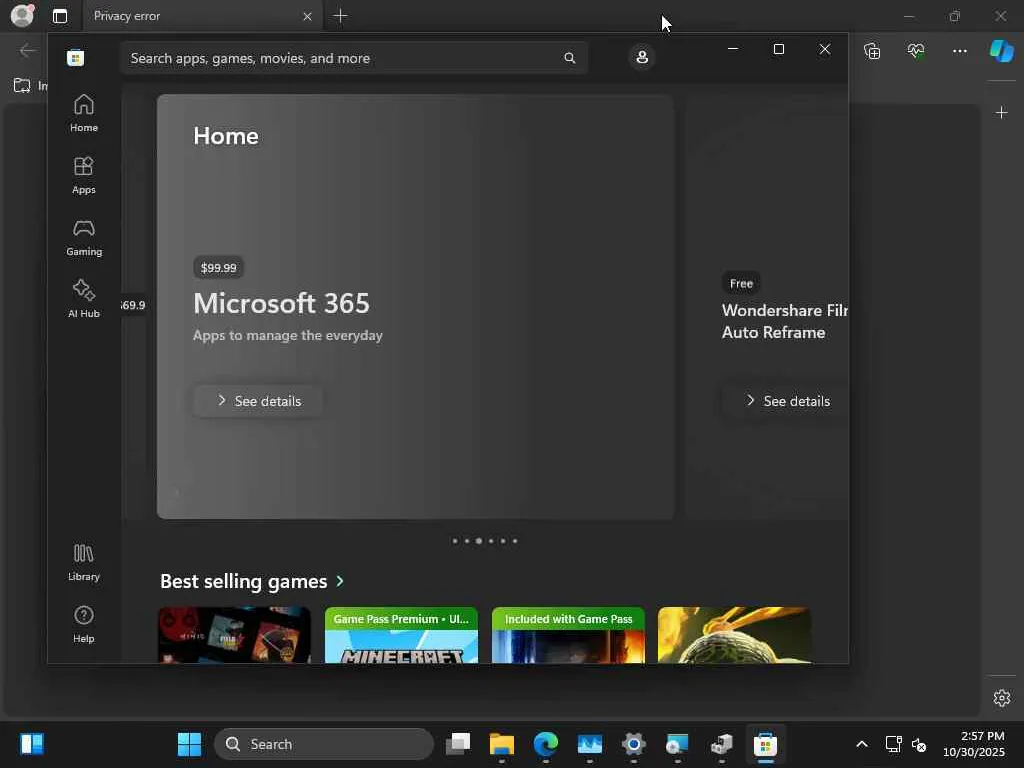Viewport: 1024px width, 768px height.
Task: Open the Home section in Store sidebar
Action: [x=84, y=113]
